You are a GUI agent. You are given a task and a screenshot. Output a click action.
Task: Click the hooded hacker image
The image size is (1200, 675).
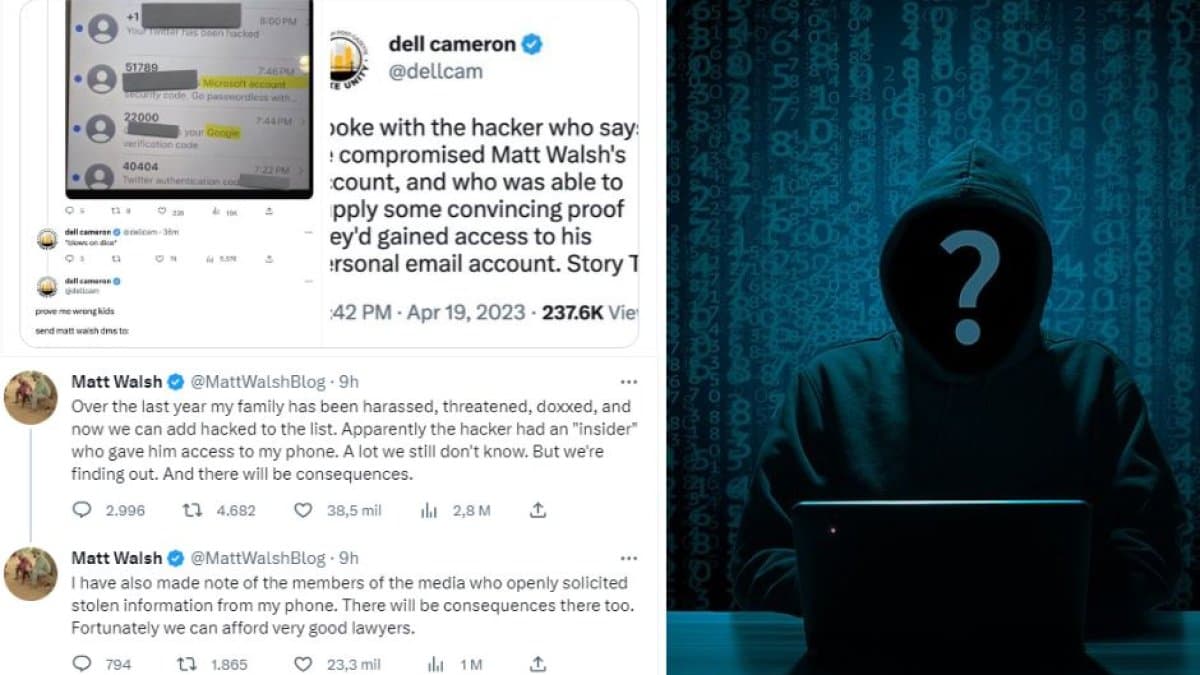point(933,337)
